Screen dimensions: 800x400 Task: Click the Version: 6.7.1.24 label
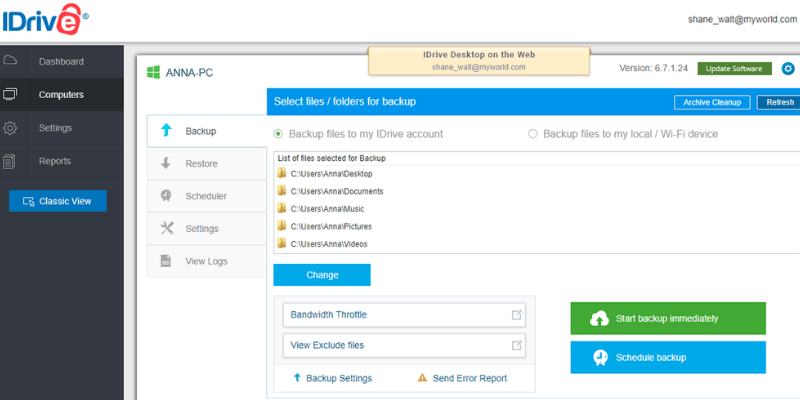(x=654, y=68)
